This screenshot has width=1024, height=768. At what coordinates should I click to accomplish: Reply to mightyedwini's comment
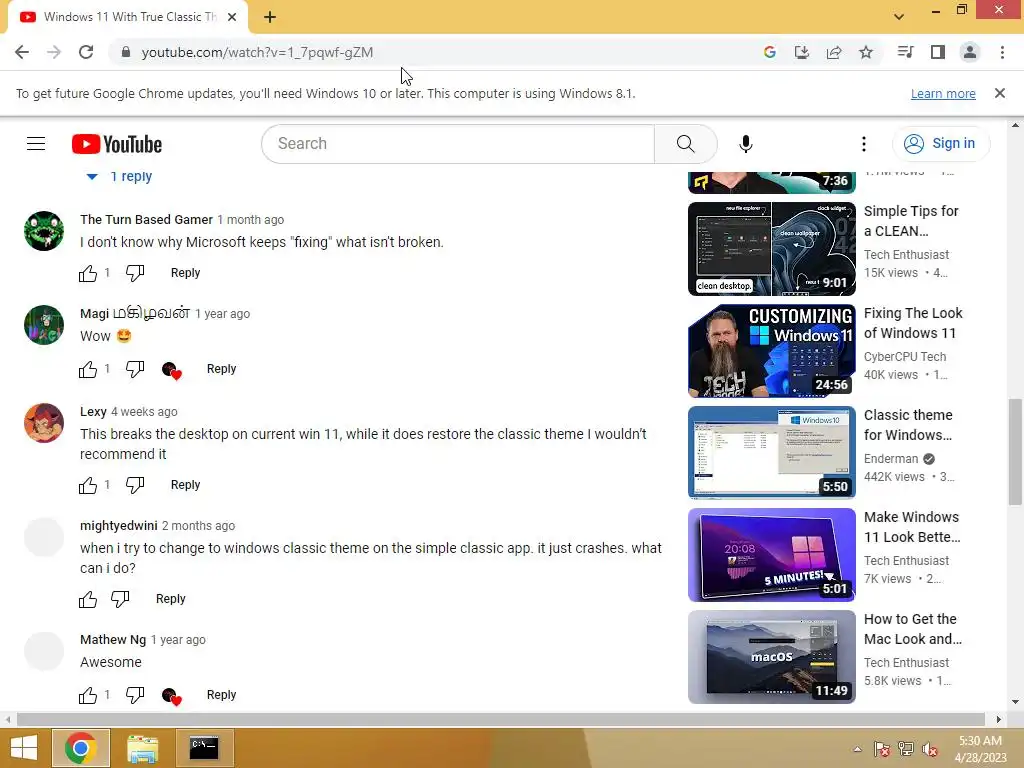click(x=170, y=599)
